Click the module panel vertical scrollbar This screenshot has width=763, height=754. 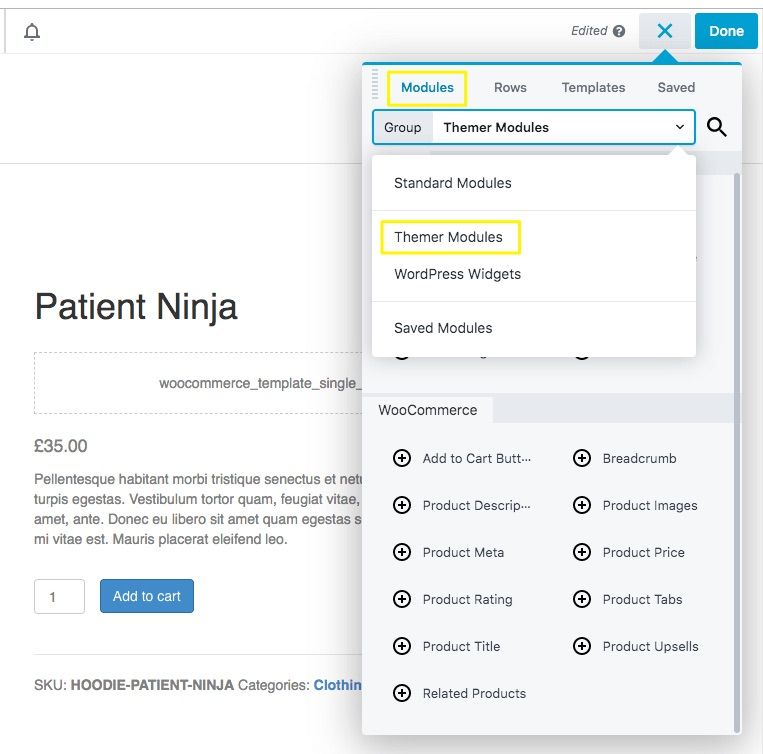coord(738,450)
